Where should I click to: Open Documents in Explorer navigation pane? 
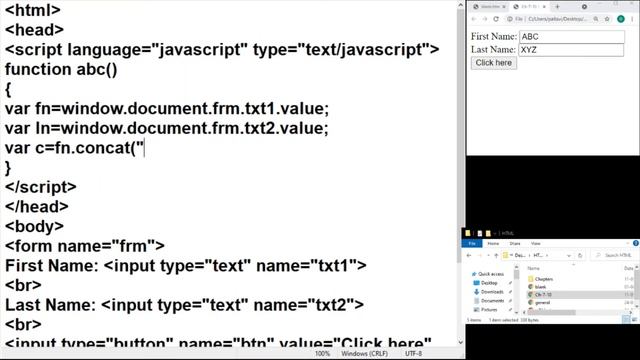click(489, 301)
